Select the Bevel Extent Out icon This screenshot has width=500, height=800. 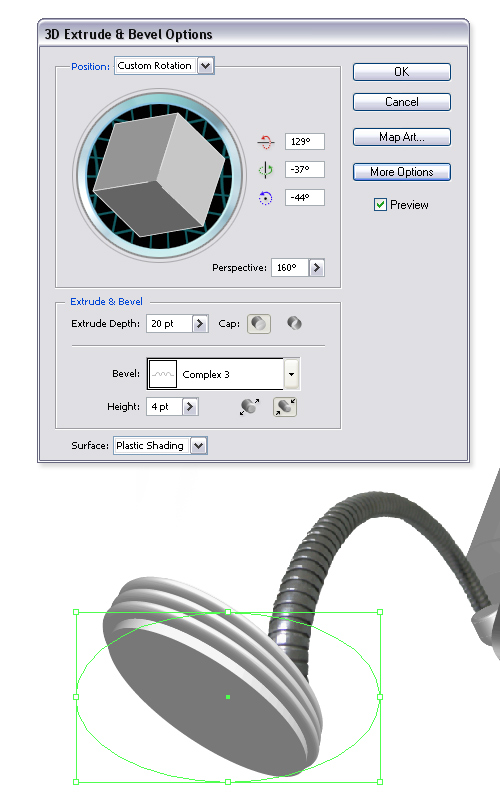tap(249, 407)
